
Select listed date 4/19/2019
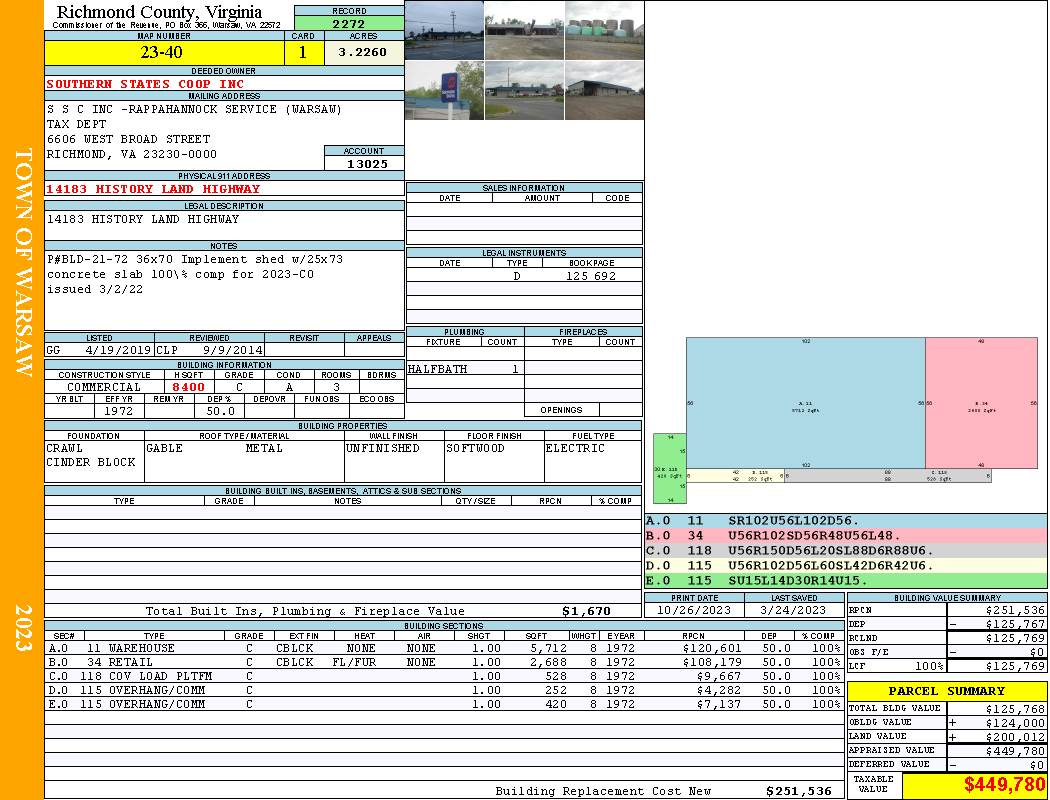click(119, 349)
